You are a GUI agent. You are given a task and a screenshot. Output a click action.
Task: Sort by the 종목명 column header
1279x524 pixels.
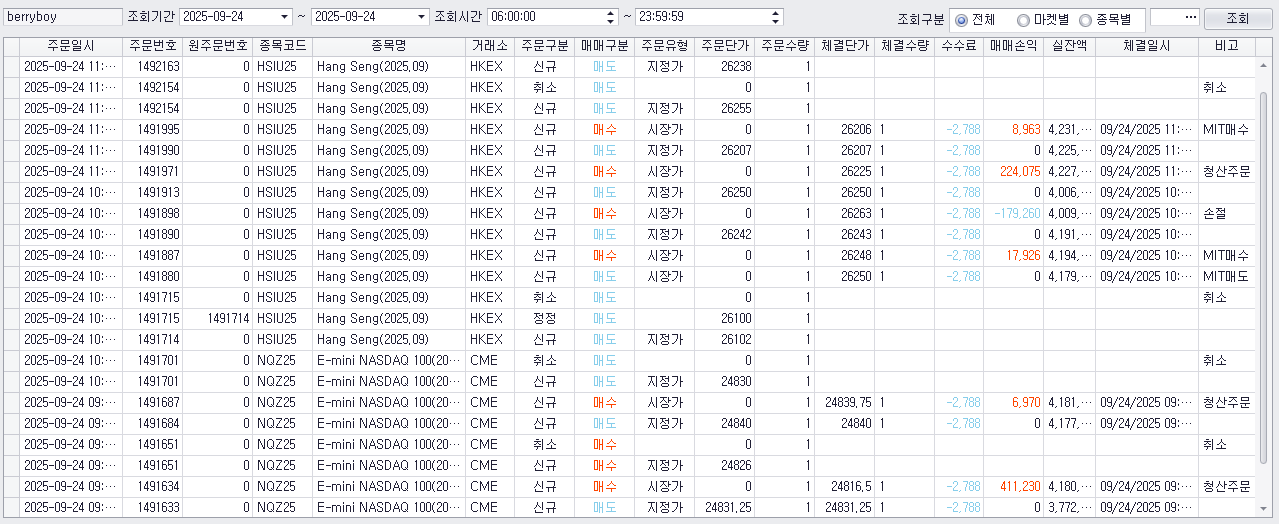click(x=388, y=46)
